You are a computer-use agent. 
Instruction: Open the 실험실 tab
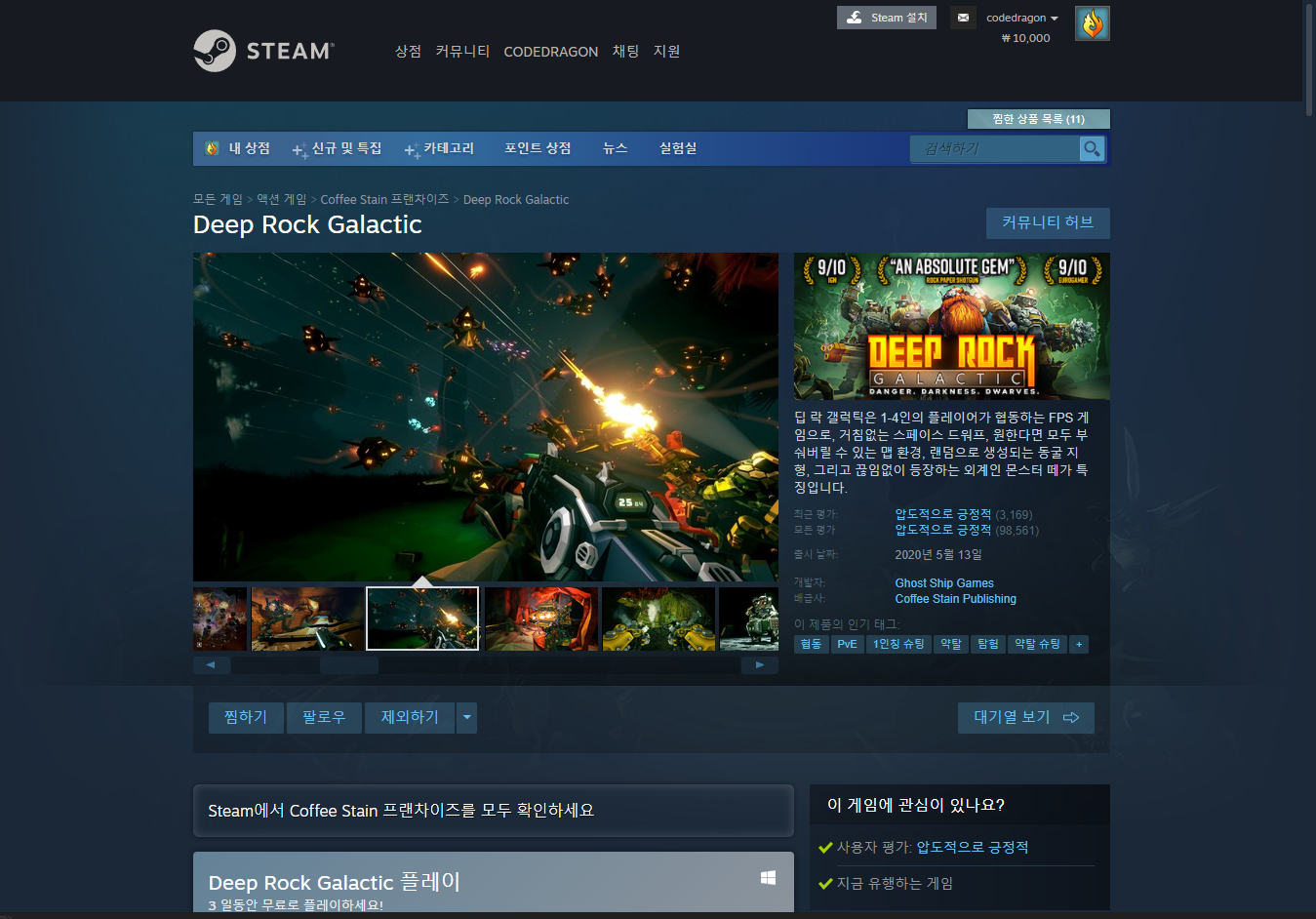point(678,148)
